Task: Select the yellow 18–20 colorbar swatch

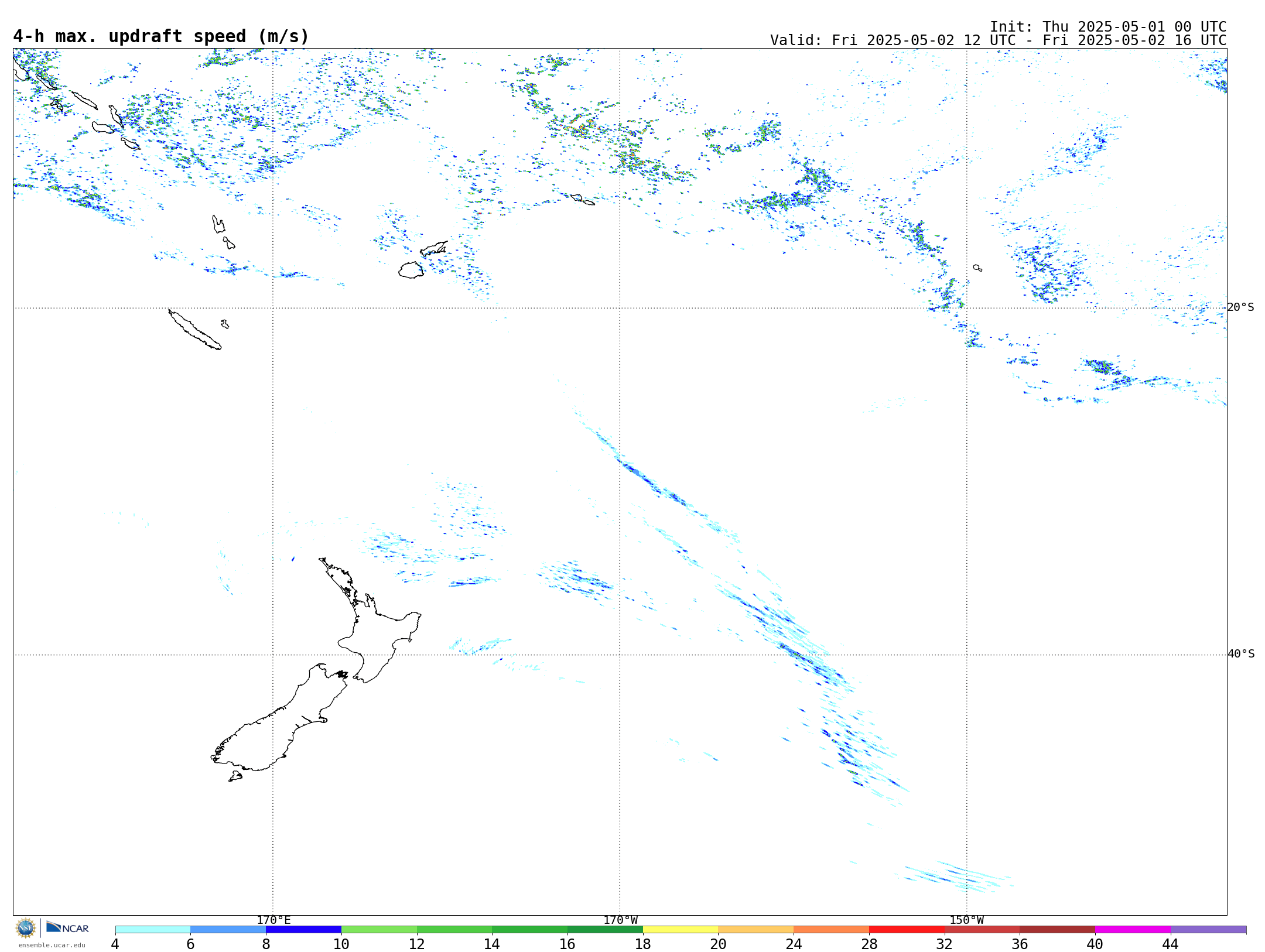Action: [x=681, y=930]
